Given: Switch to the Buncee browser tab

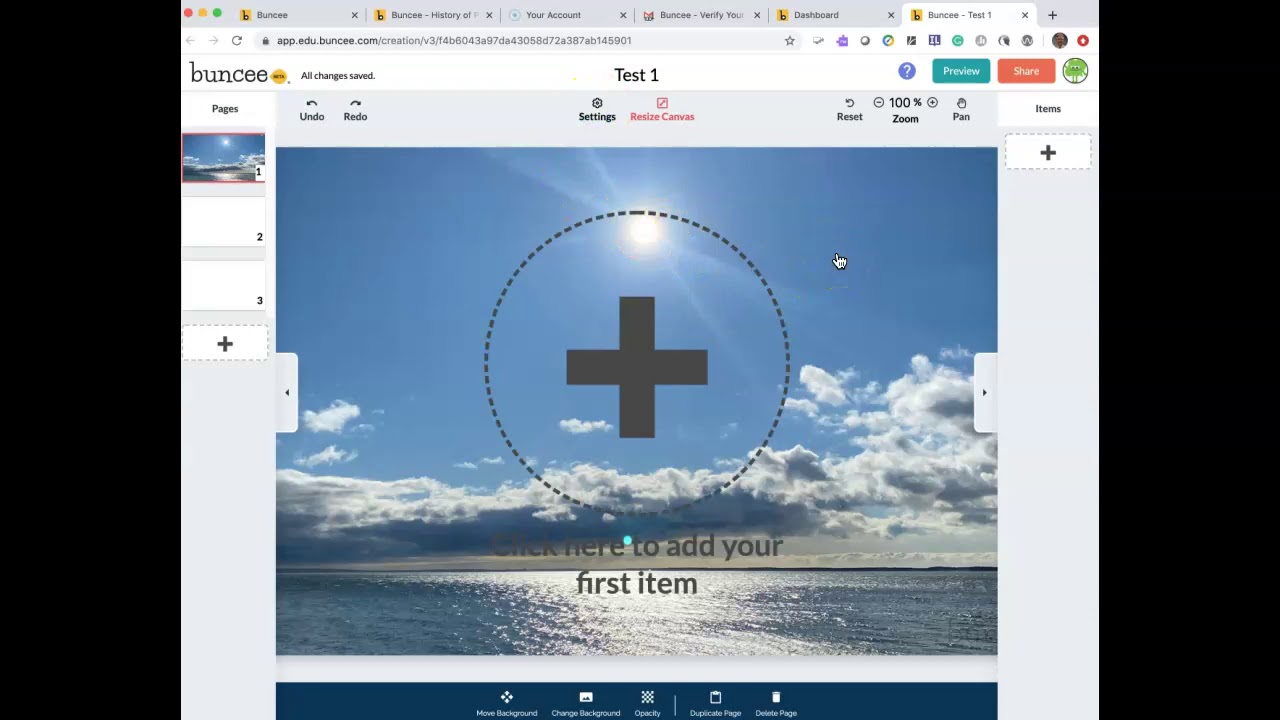Looking at the screenshot, I should [297, 15].
